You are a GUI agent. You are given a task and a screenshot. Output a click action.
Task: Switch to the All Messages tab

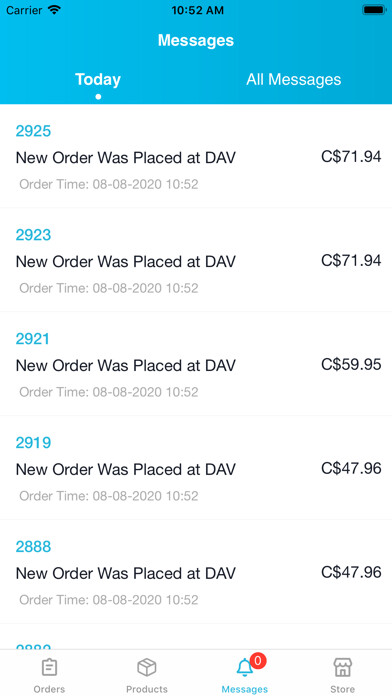(294, 79)
